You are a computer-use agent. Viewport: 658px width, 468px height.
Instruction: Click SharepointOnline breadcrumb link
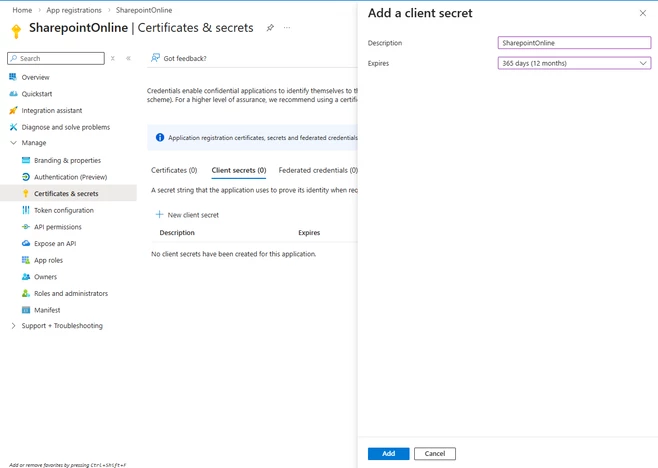(144, 10)
